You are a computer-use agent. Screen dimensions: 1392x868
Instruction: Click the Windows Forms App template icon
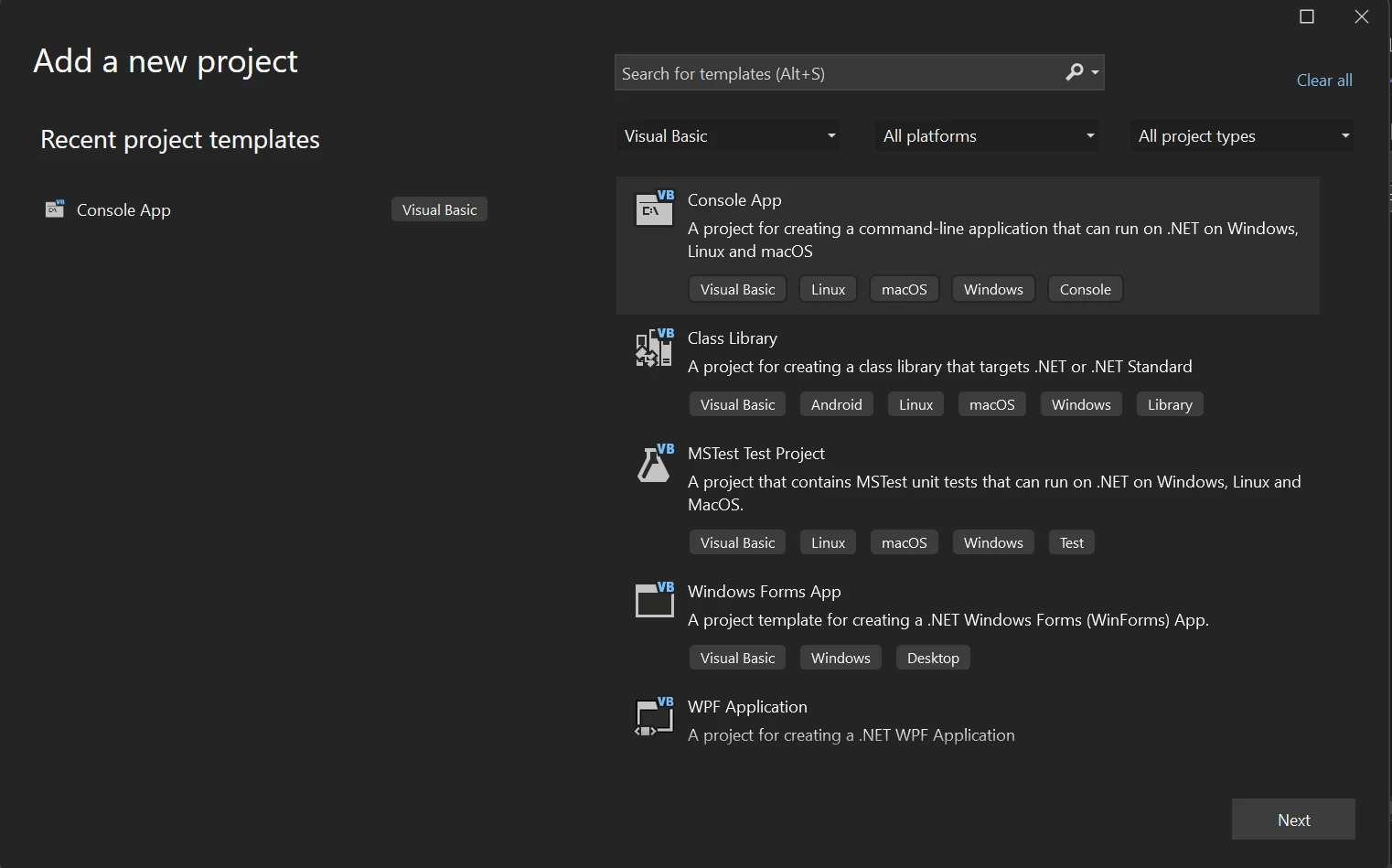[x=654, y=601]
